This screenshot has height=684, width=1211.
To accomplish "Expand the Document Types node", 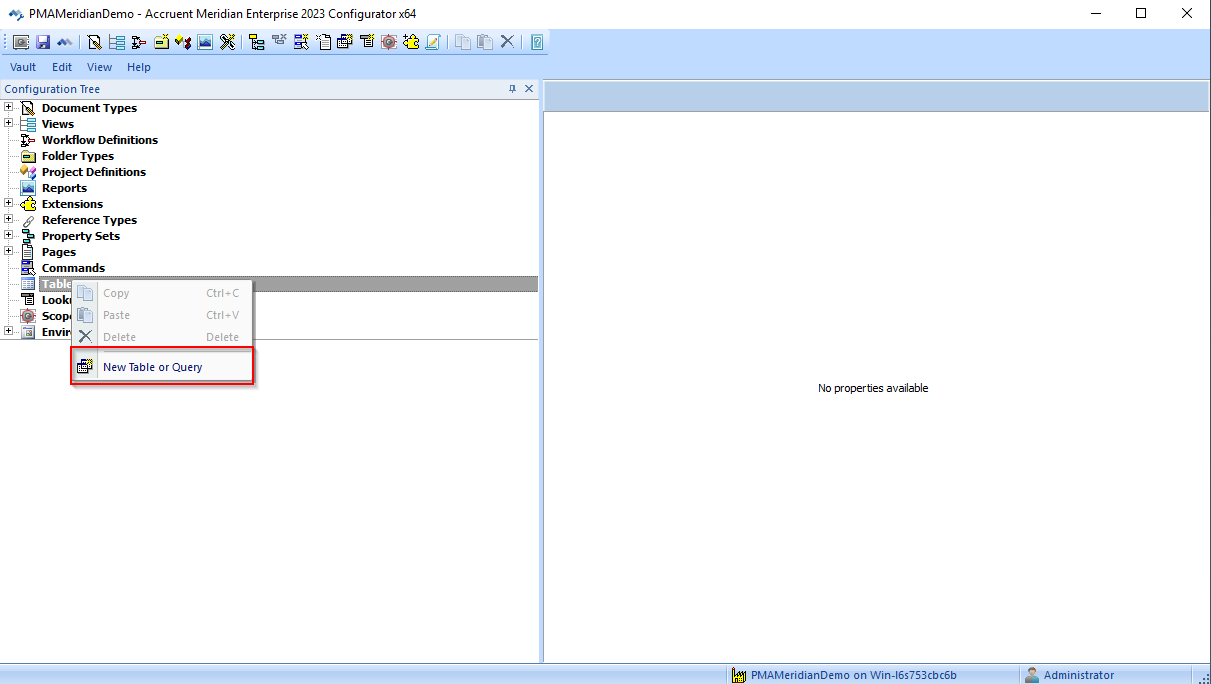I will 9,107.
